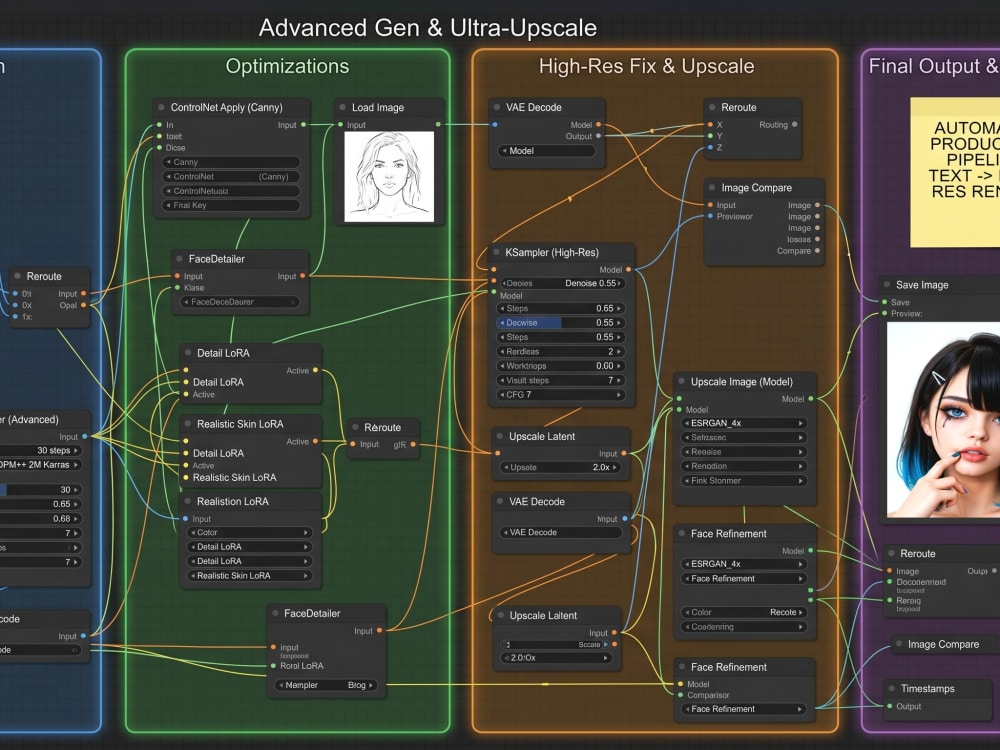
Task: Click the yellow sticky note
Action: point(955,172)
